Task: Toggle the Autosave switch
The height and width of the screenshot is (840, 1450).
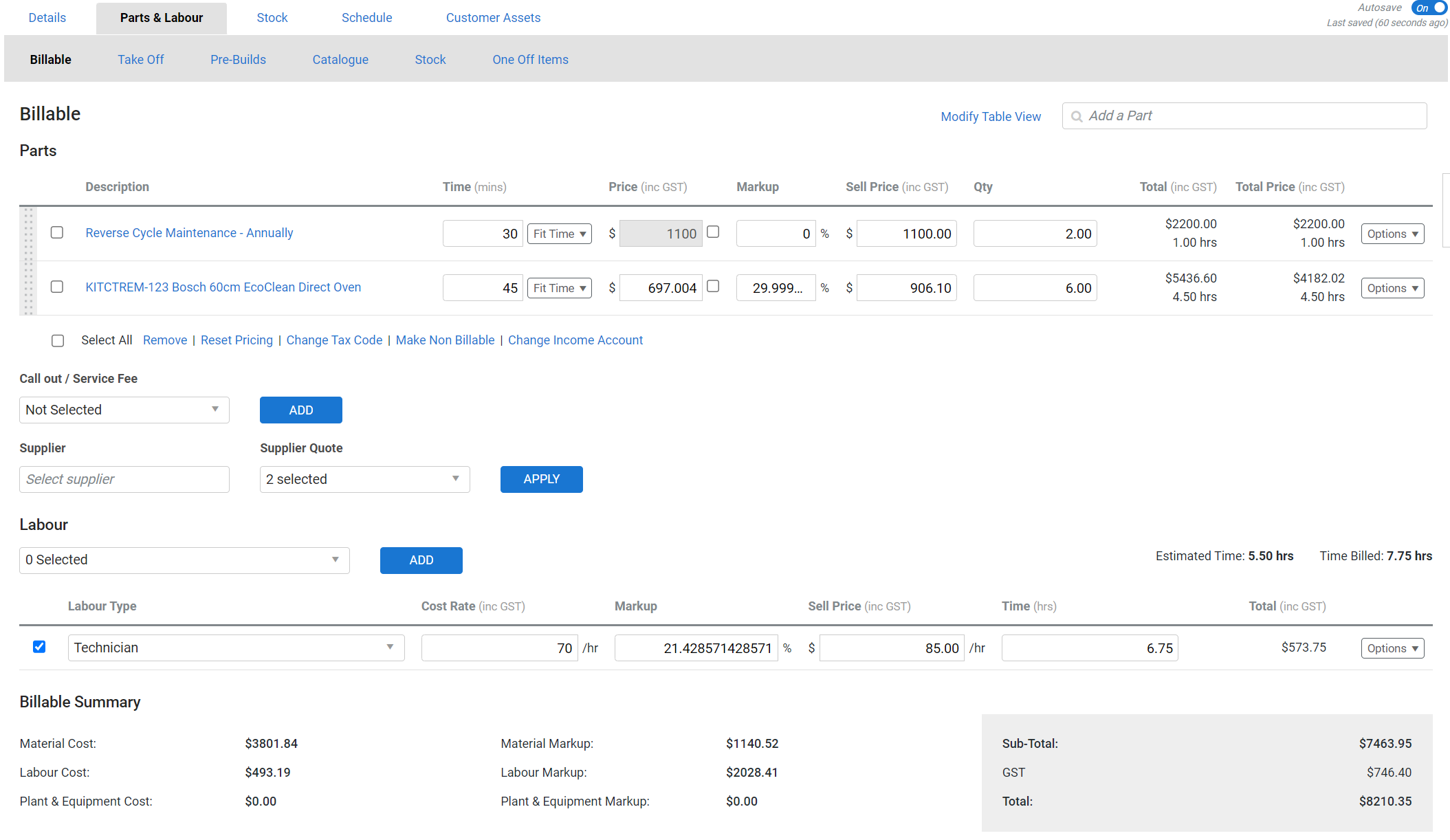Action: pos(1429,8)
